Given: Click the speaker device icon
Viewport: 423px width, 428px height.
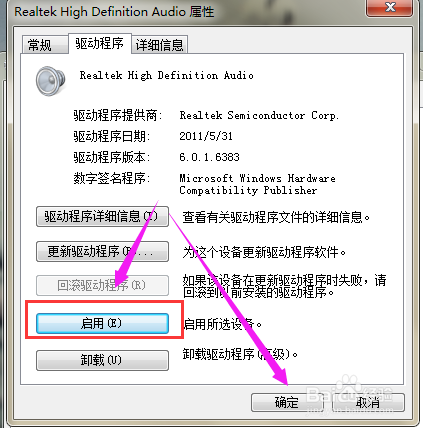Looking at the screenshot, I should 50,81.
